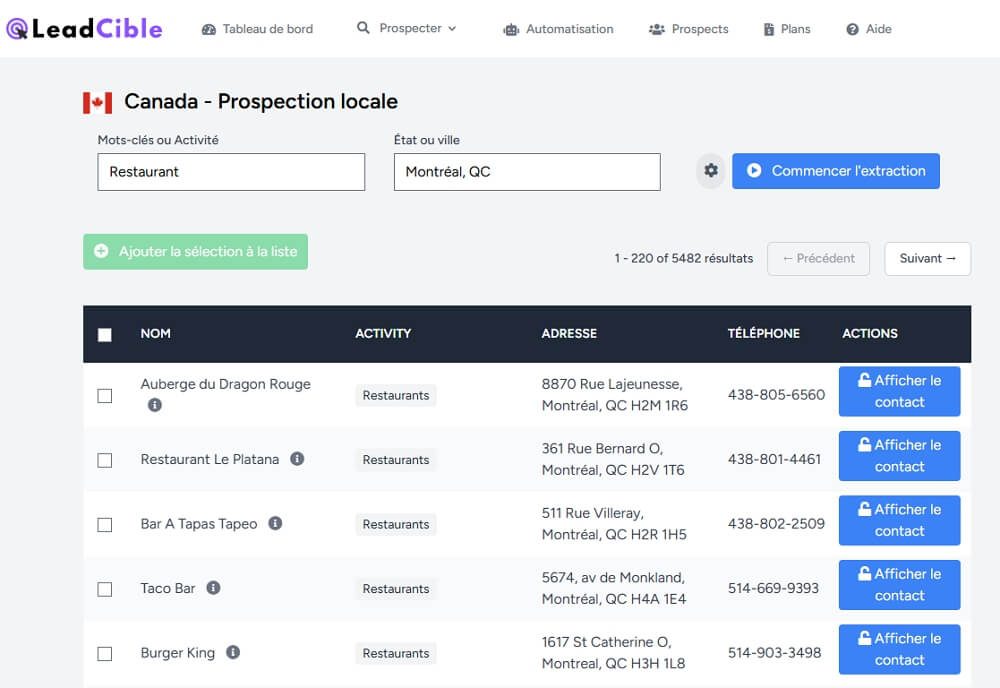Open the Tableau de bord page
Viewport: 1000px width, 688px height.
pos(257,29)
